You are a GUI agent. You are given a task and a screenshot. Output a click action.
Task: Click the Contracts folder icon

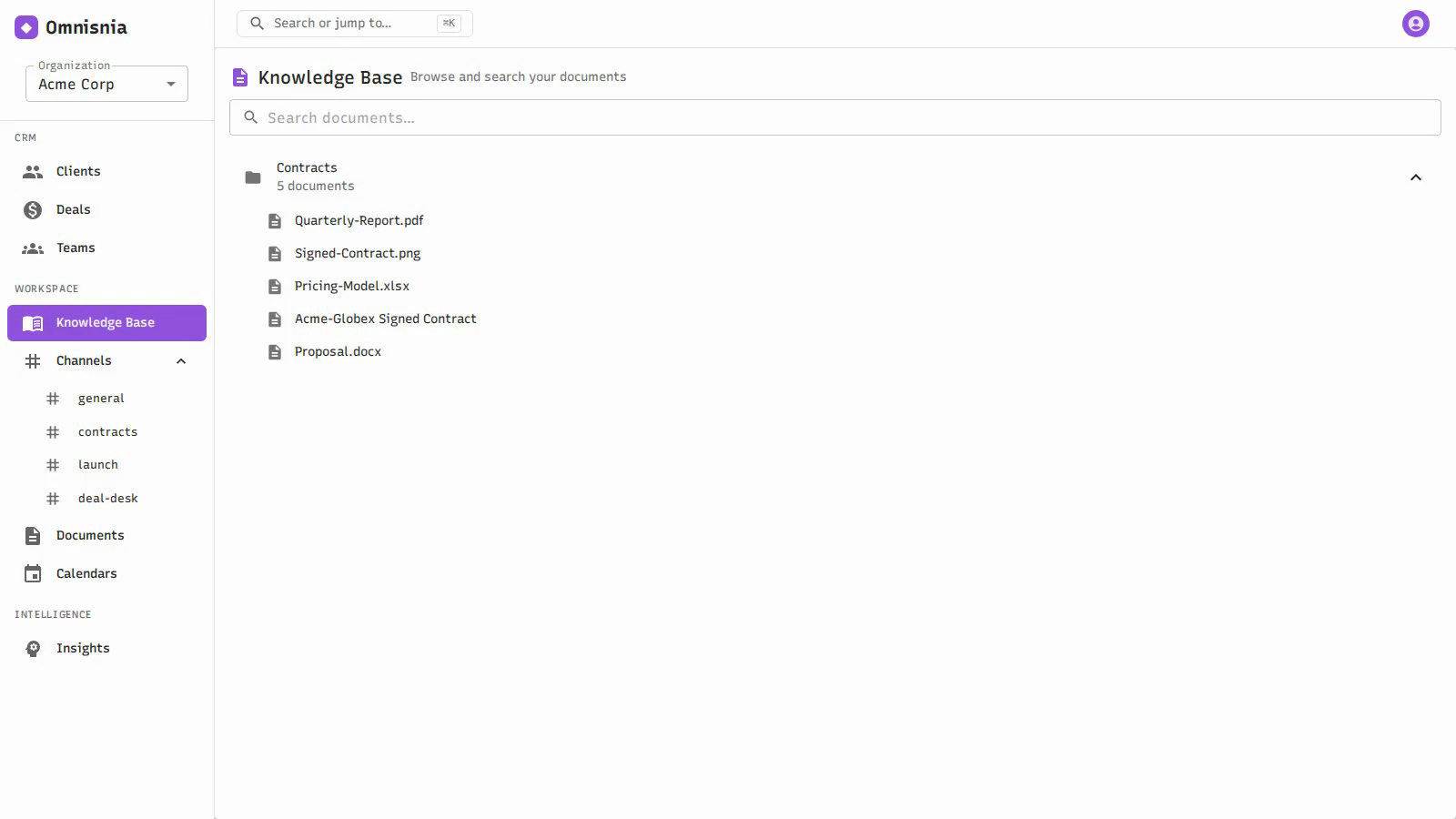pyautogui.click(x=253, y=177)
